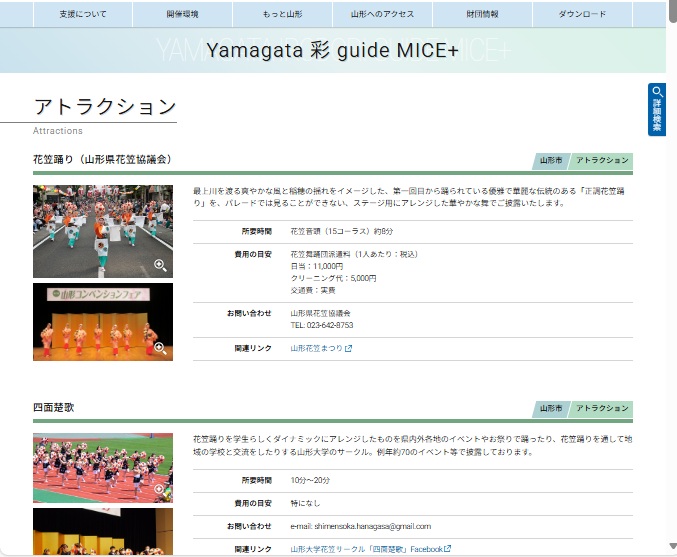Viewport: 677px width, 557px height.
Task: Select the アトラクション tag beside 四面楚歌
Action: (x=602, y=409)
